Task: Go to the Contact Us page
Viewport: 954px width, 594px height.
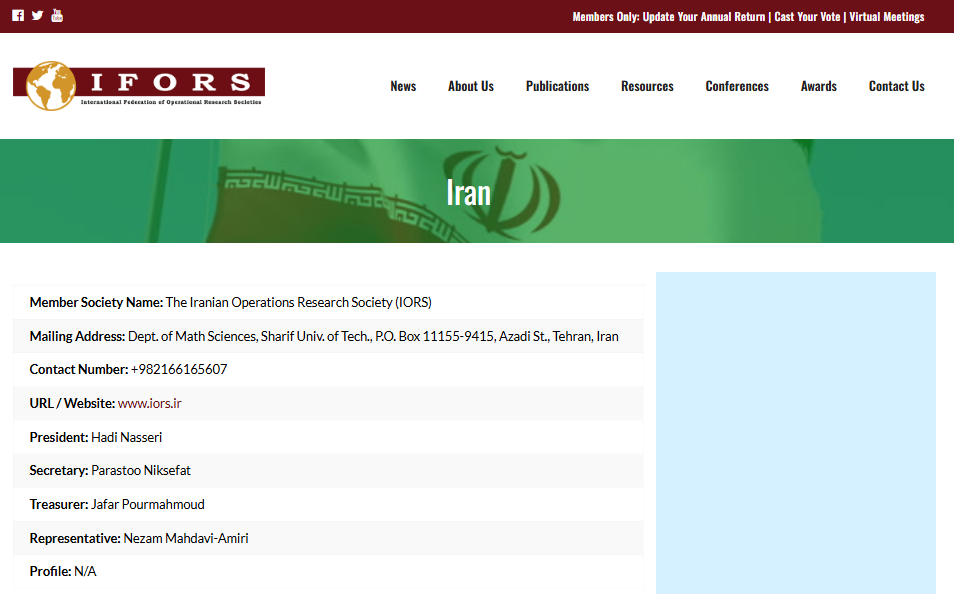Action: 896,86
